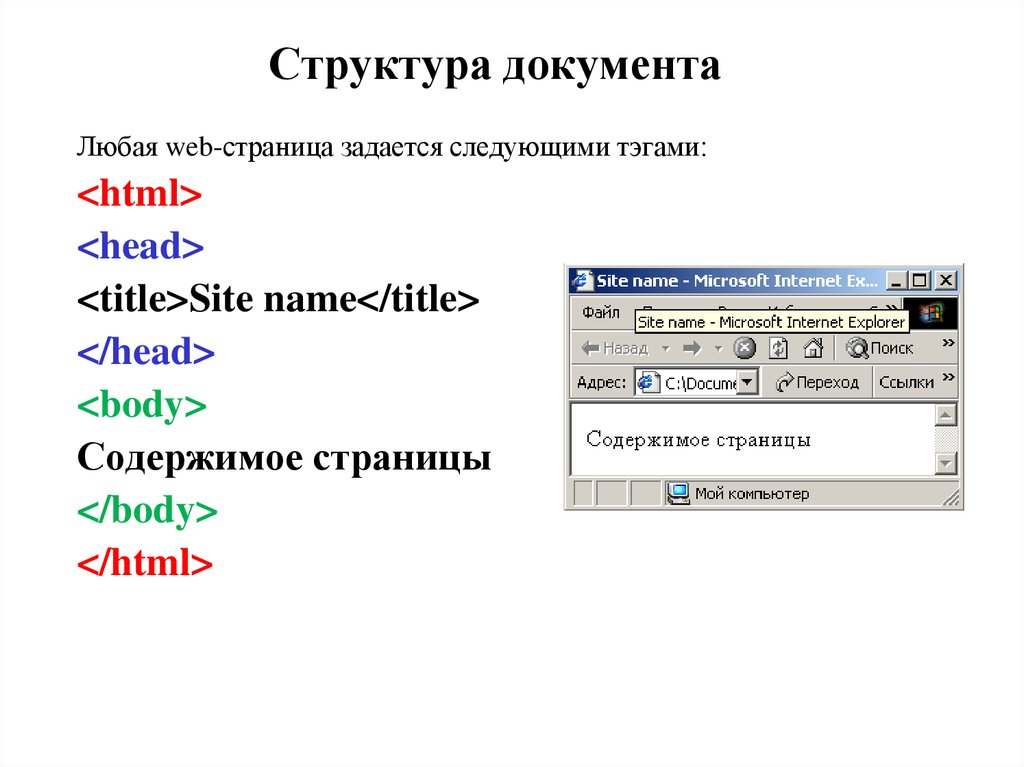Open the Поиск search button

(879, 348)
